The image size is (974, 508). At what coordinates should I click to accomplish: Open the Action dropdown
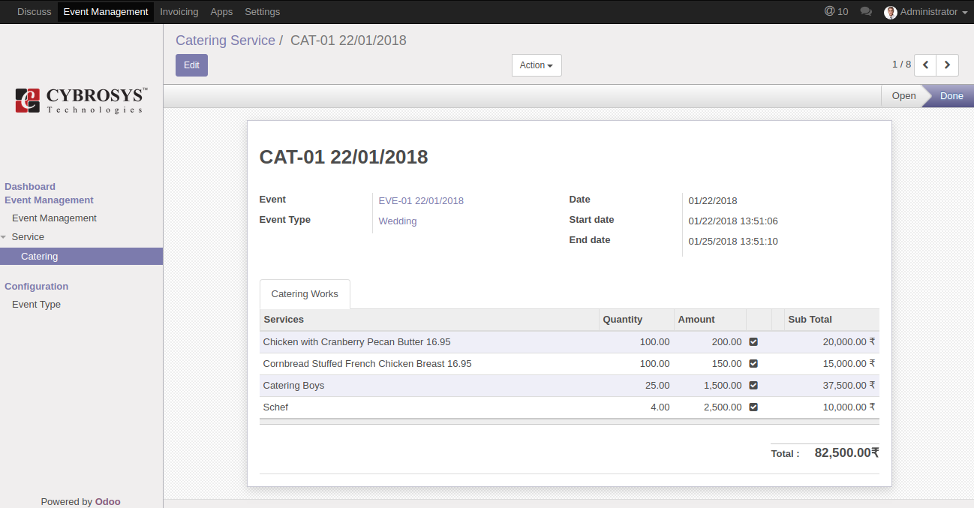click(537, 65)
